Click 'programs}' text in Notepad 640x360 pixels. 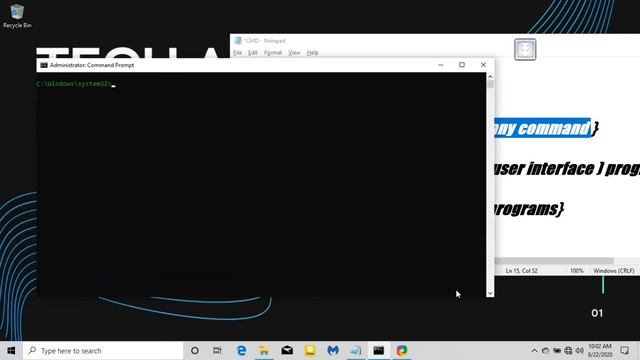click(529, 209)
